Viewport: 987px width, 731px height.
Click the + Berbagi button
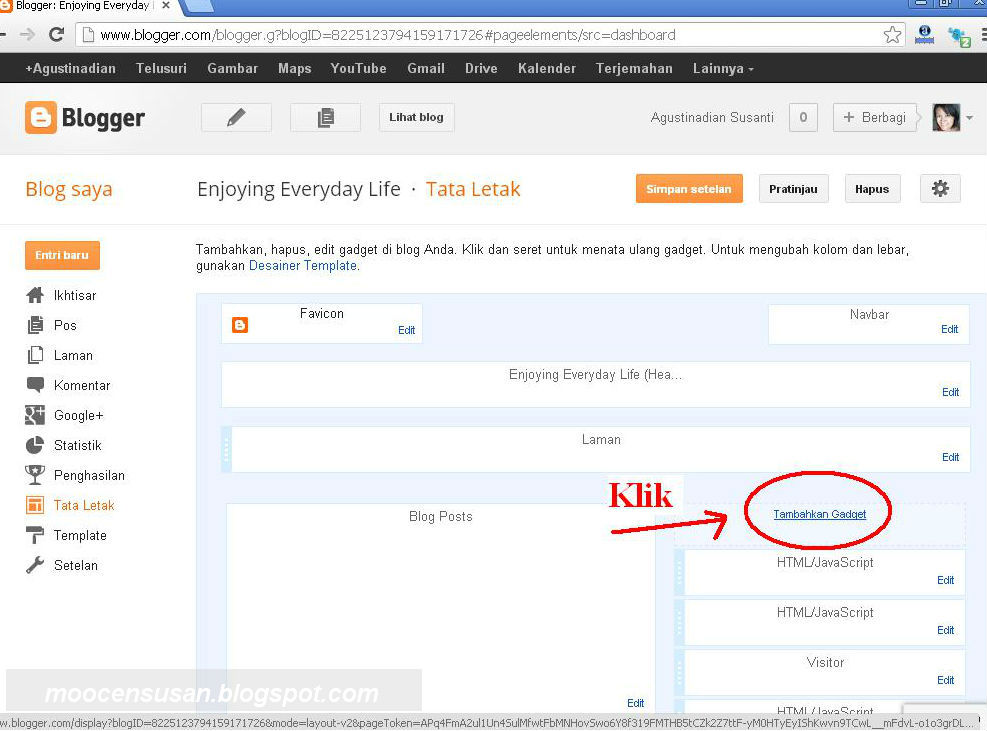[x=875, y=117]
